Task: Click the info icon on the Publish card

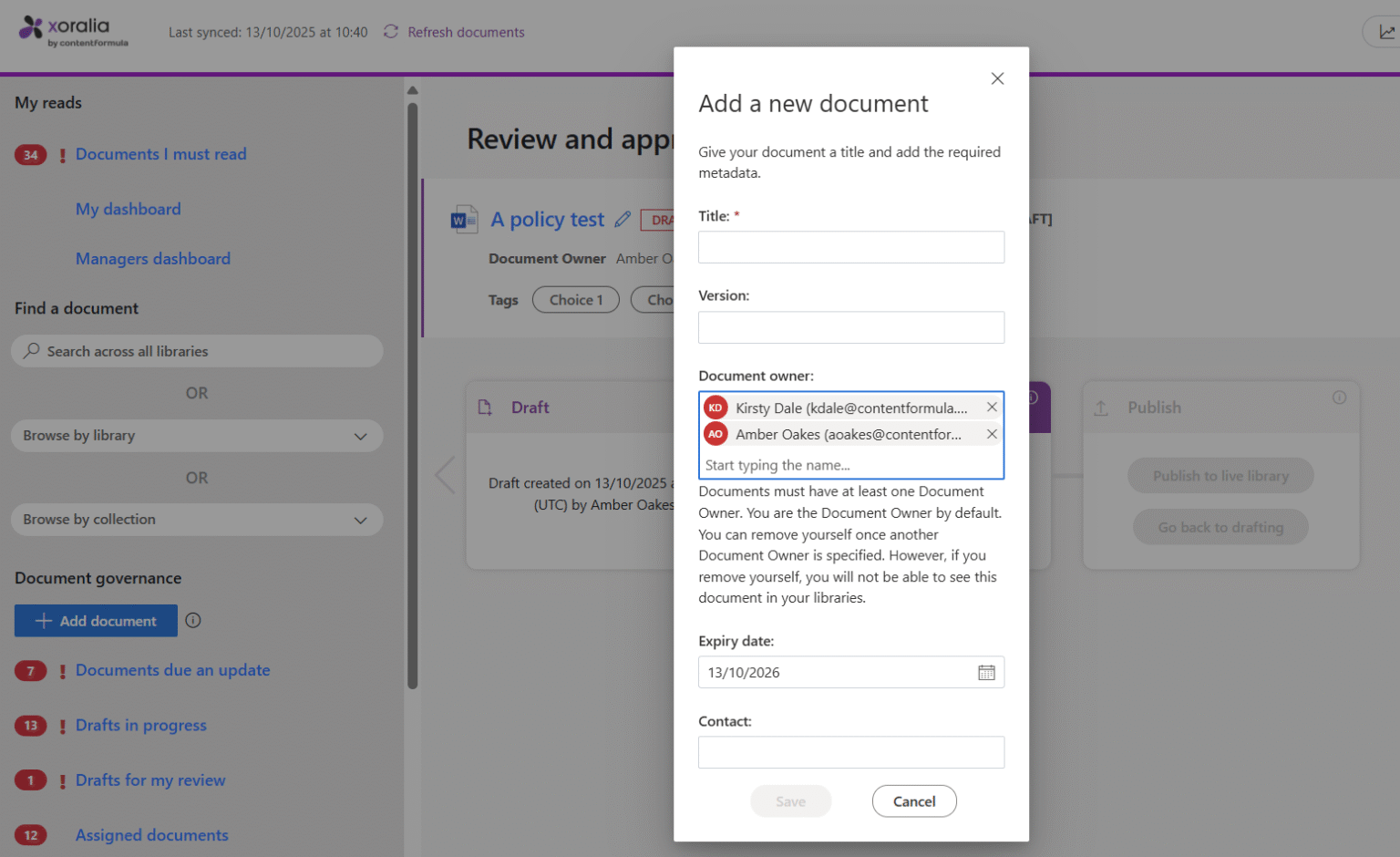Action: click(x=1339, y=398)
